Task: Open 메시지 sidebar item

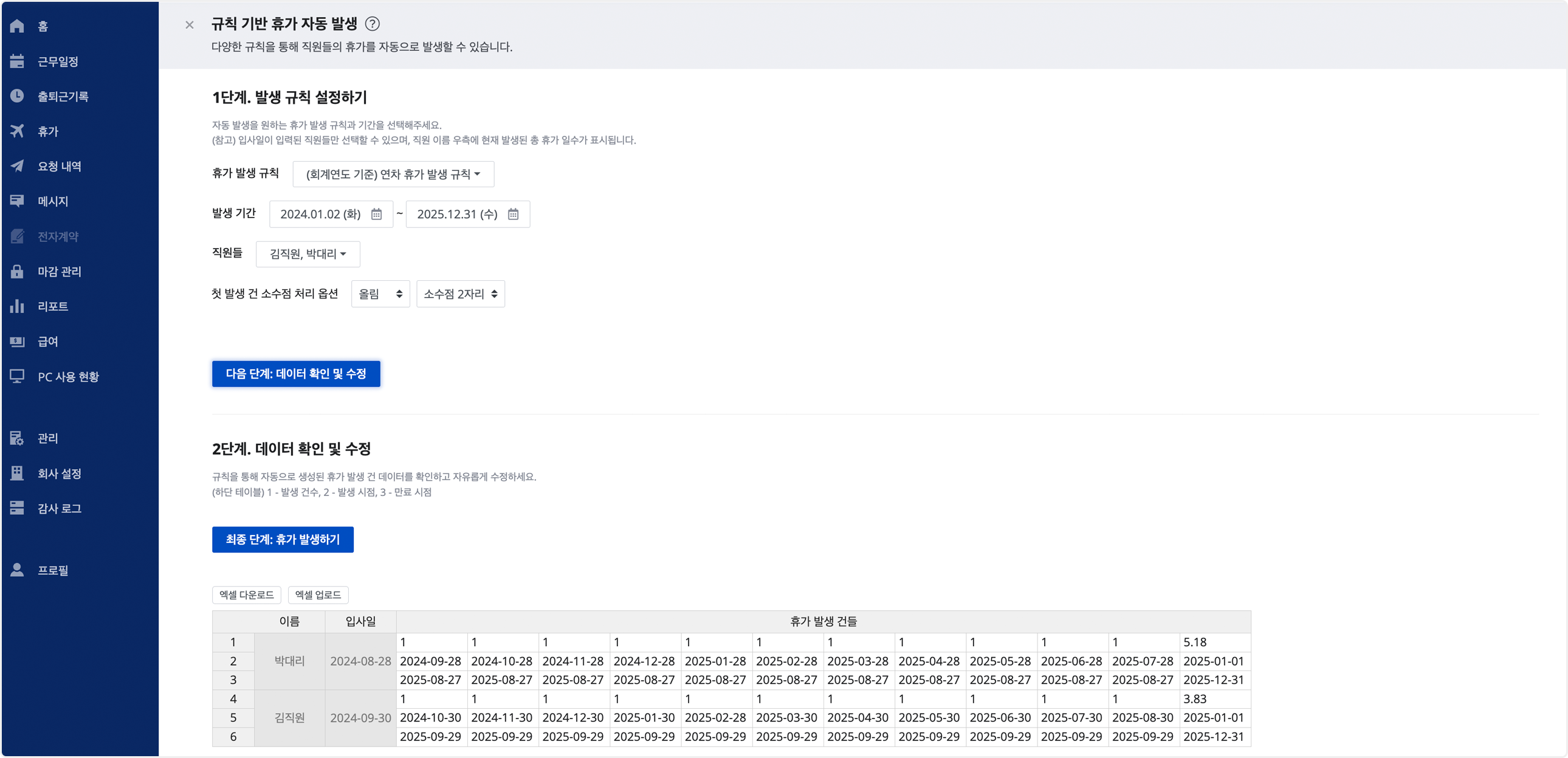Action: [x=52, y=202]
